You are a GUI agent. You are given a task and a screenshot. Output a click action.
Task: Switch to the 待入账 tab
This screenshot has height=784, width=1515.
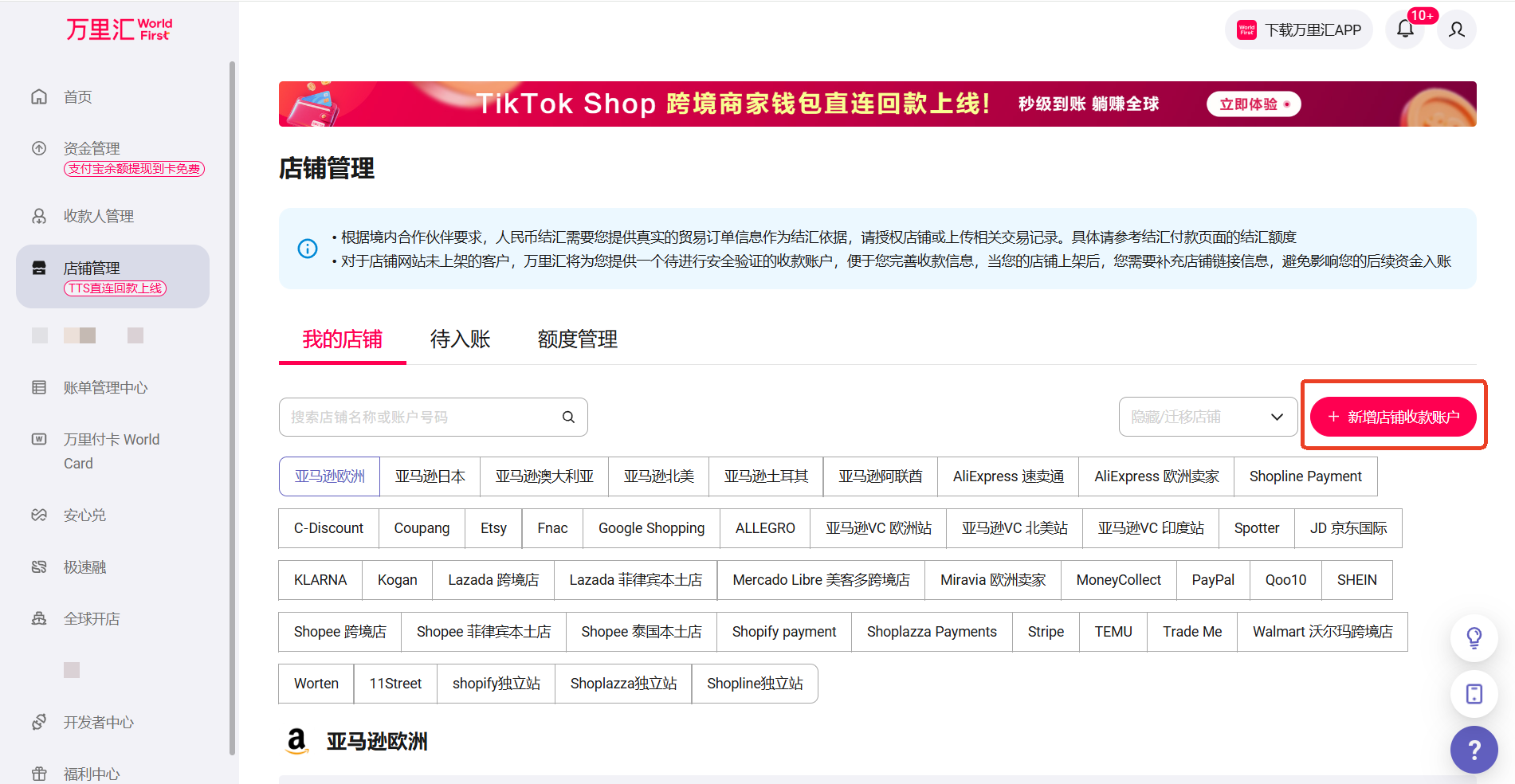pyautogui.click(x=460, y=339)
